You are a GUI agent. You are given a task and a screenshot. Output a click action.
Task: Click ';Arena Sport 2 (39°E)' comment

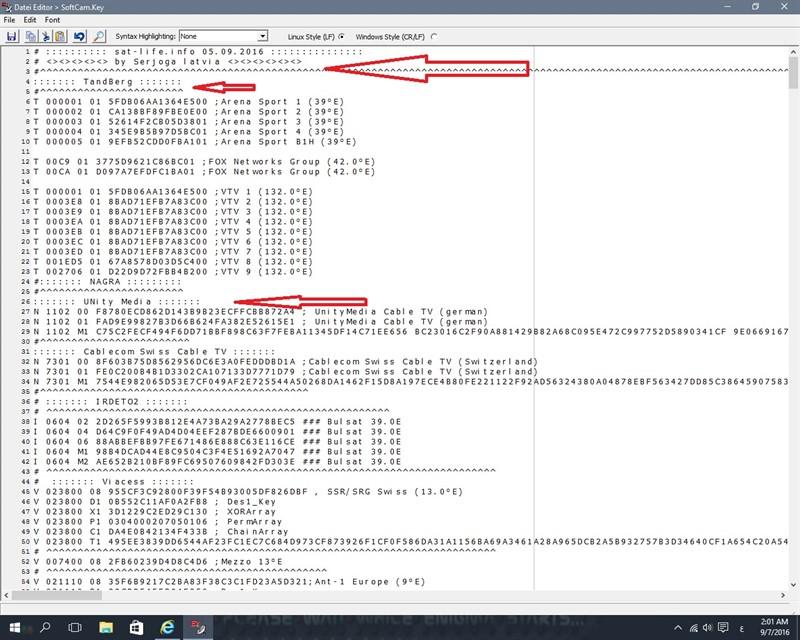pyautogui.click(x=279, y=112)
